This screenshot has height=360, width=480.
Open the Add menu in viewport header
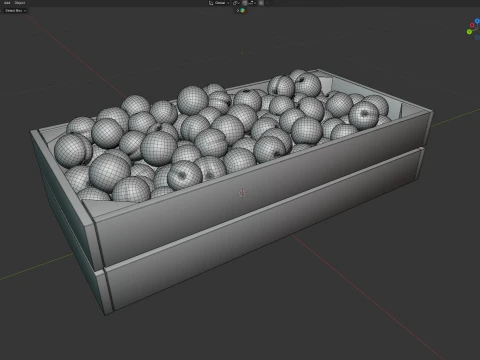(7, 3)
